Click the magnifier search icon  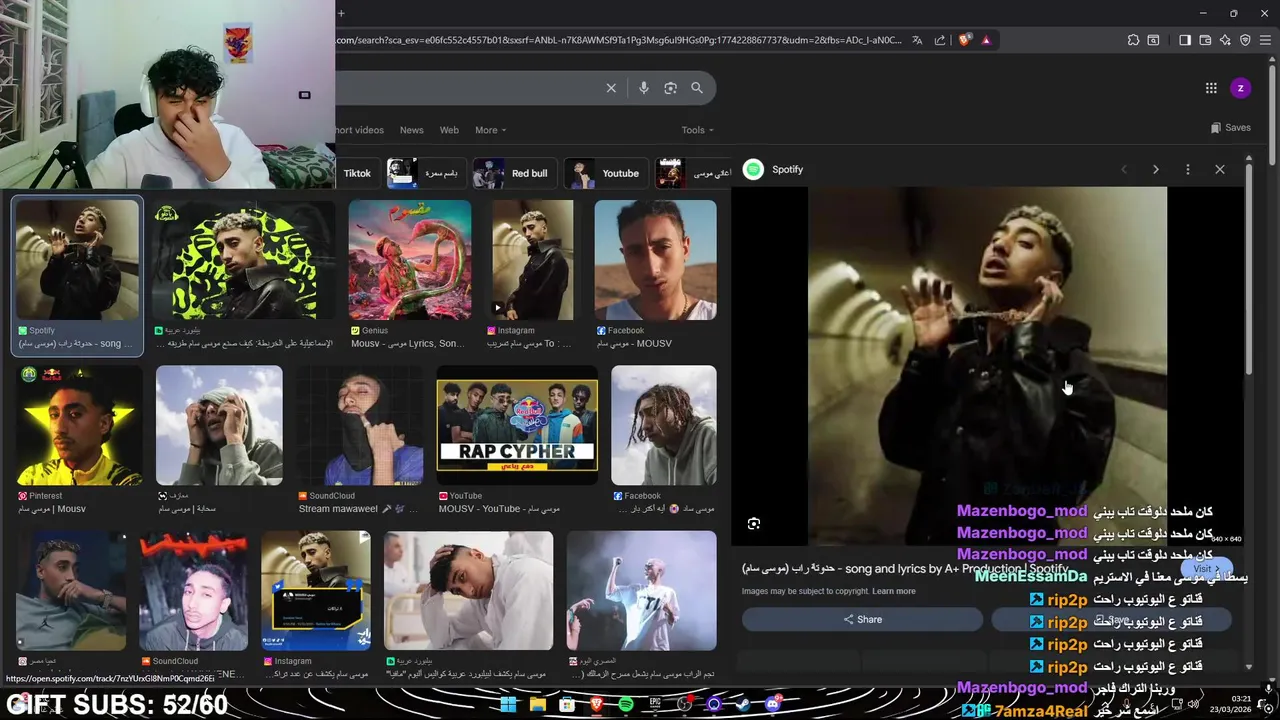pos(697,88)
